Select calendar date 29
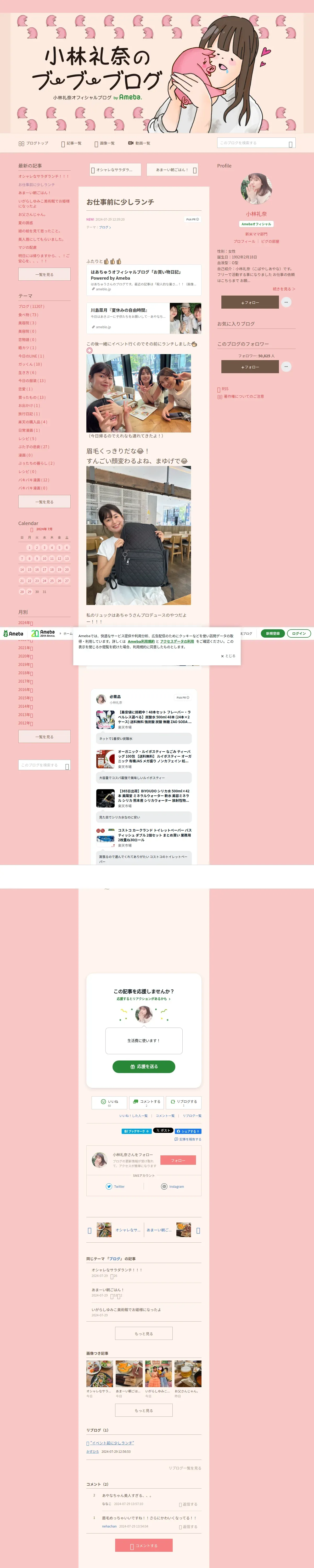This screenshot has height=1568, width=314. 29,592
